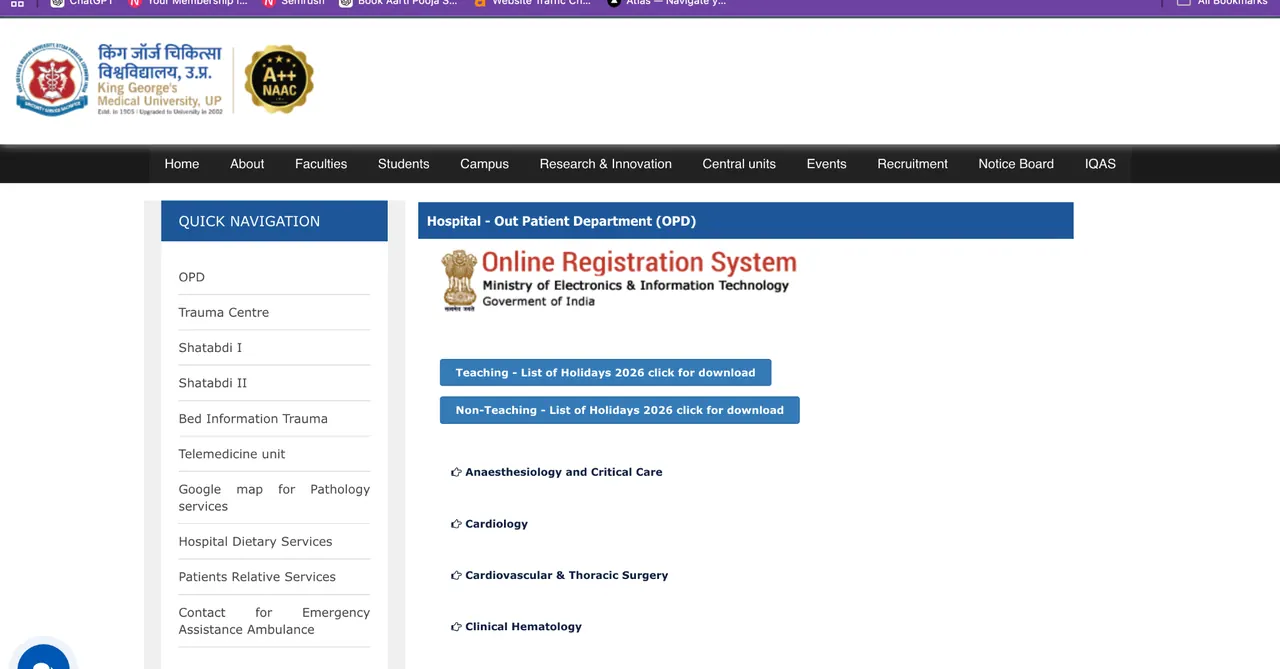Go to the Home menu item
This screenshot has width=1280, height=669.
[x=182, y=164]
